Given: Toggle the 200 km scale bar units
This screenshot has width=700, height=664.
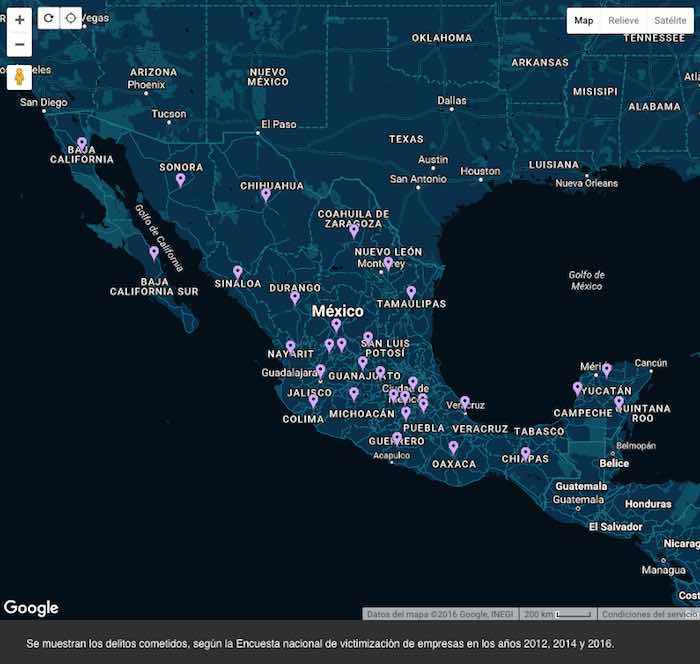Looking at the screenshot, I should click(558, 614).
